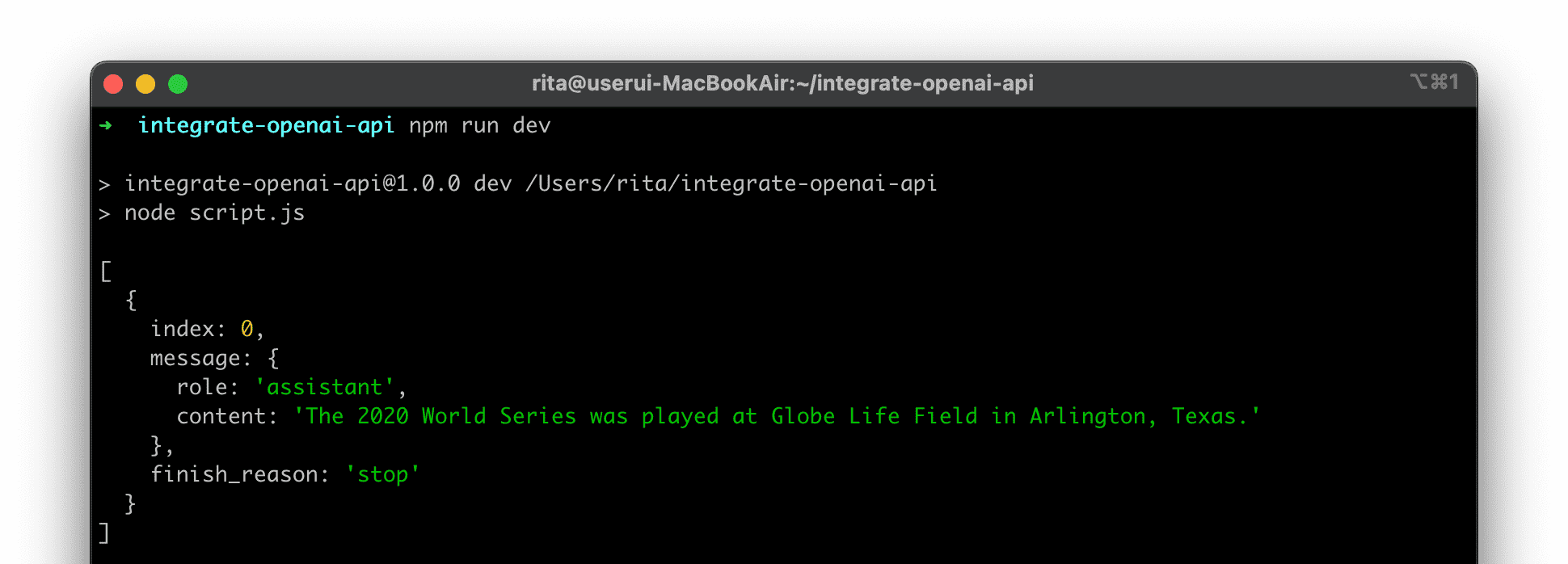
Task: Click the ⌥⌘1 window shortcut indicator
Action: click(1434, 82)
